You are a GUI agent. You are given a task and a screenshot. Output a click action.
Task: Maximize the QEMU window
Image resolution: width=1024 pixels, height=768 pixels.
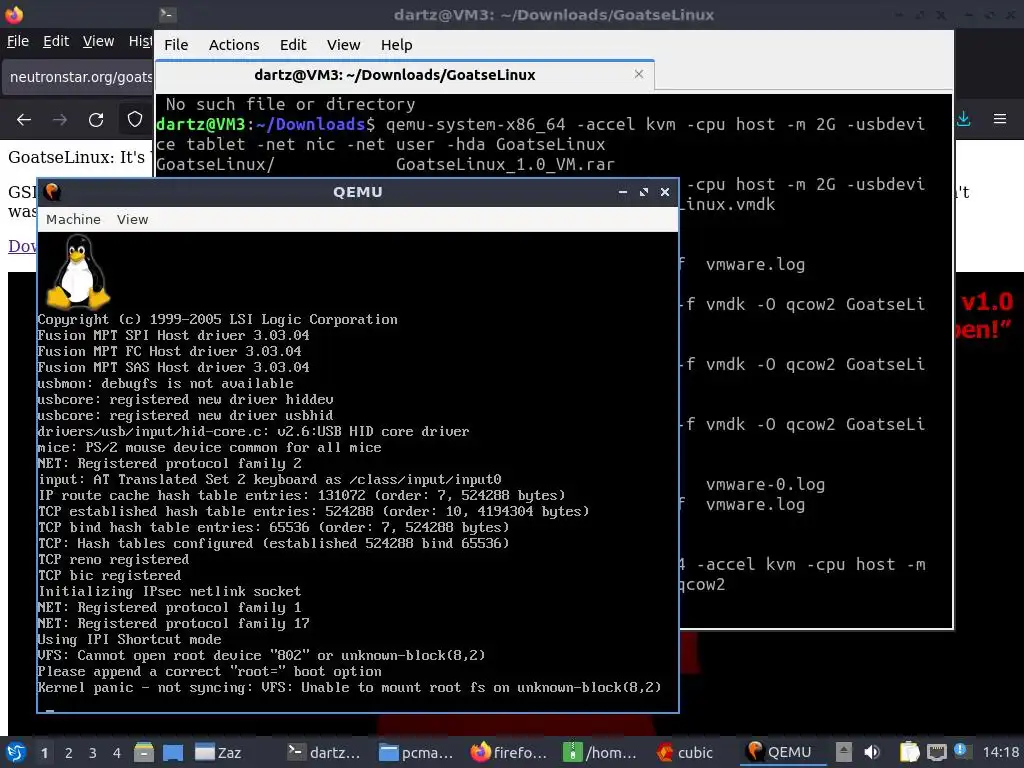(644, 192)
